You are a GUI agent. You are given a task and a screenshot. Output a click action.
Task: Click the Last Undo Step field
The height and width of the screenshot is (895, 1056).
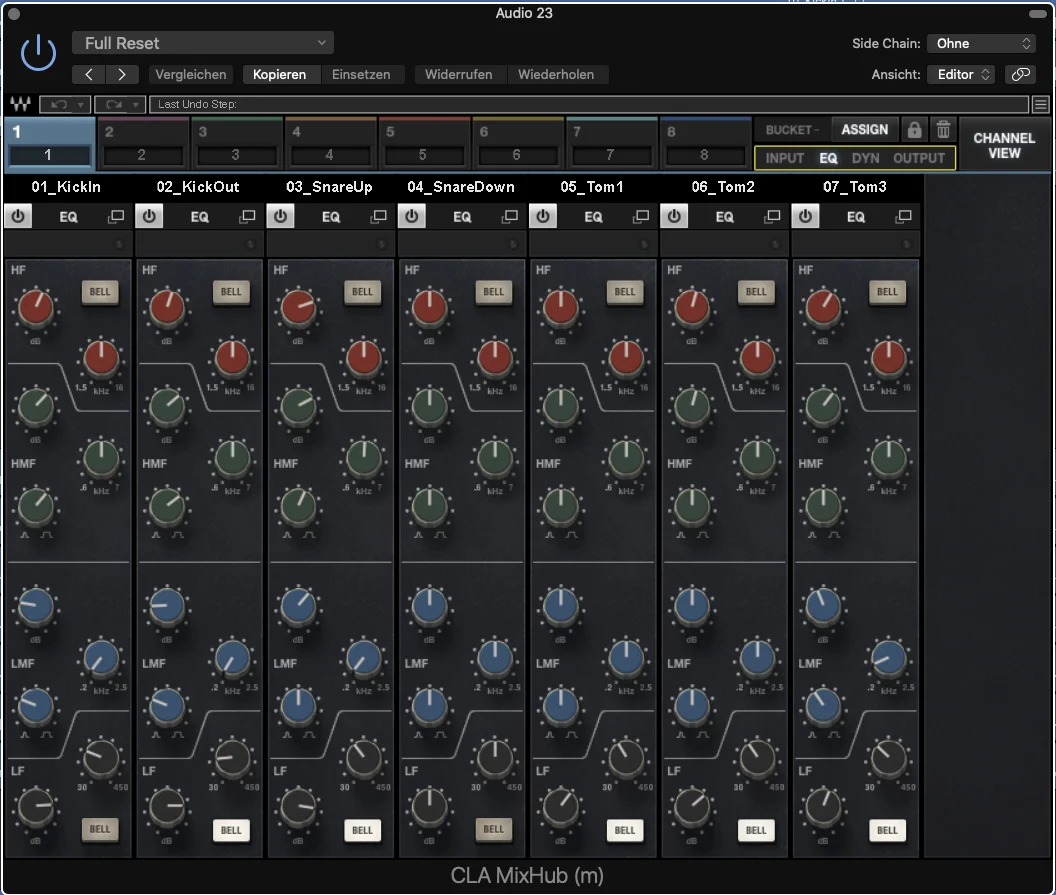click(x=589, y=104)
